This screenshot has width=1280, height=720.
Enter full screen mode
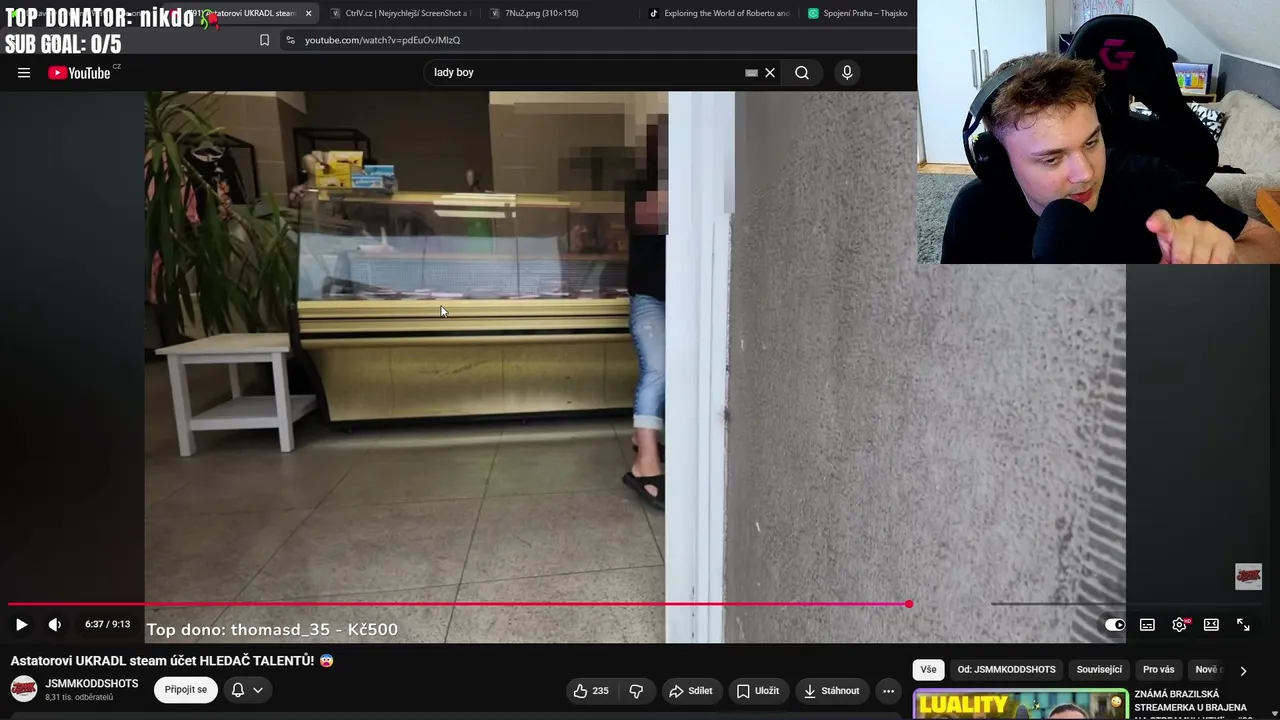click(x=1243, y=624)
